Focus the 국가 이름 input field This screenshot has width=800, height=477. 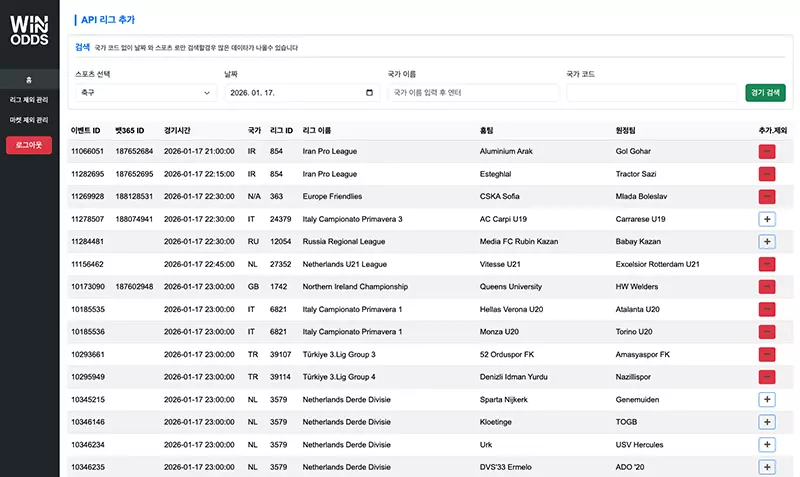(x=473, y=93)
